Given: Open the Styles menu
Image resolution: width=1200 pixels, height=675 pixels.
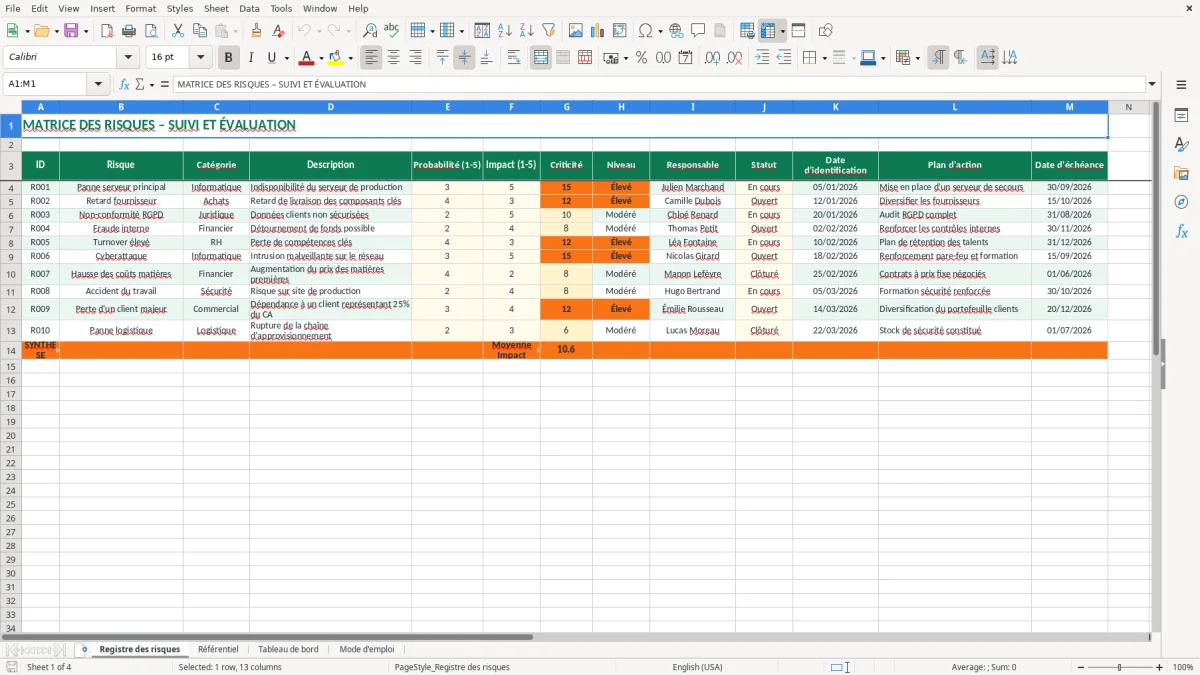Looking at the screenshot, I should pyautogui.click(x=180, y=8).
